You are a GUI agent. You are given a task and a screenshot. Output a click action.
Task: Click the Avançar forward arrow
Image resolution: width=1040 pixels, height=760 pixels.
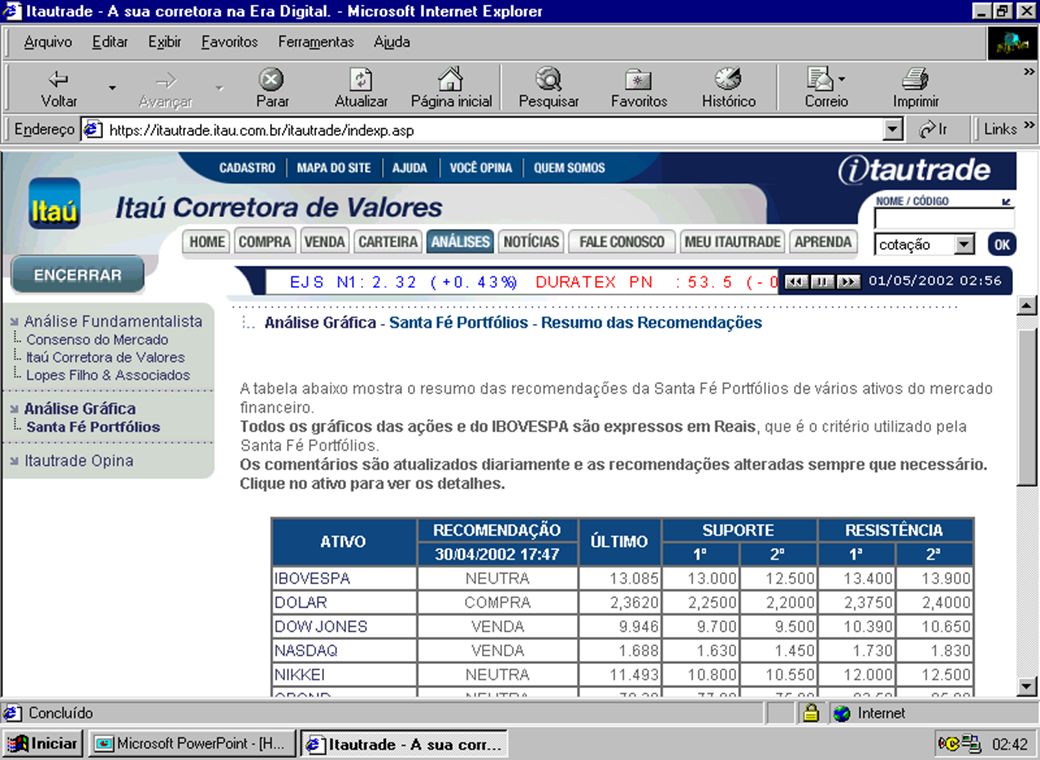click(x=166, y=88)
